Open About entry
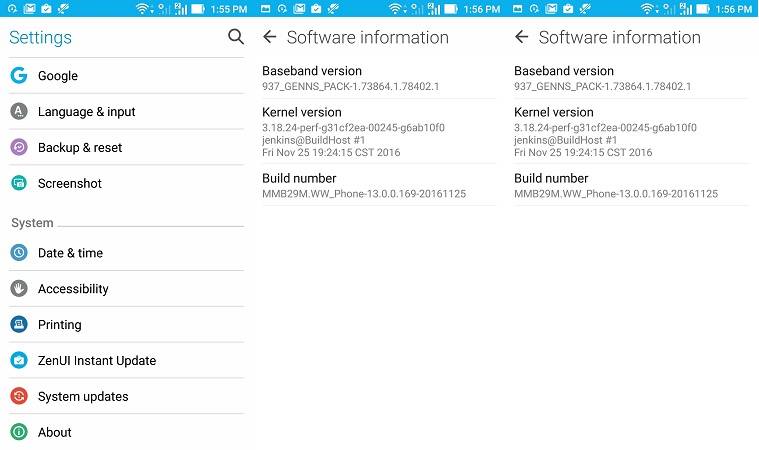This screenshot has width=759, height=450. [126, 432]
